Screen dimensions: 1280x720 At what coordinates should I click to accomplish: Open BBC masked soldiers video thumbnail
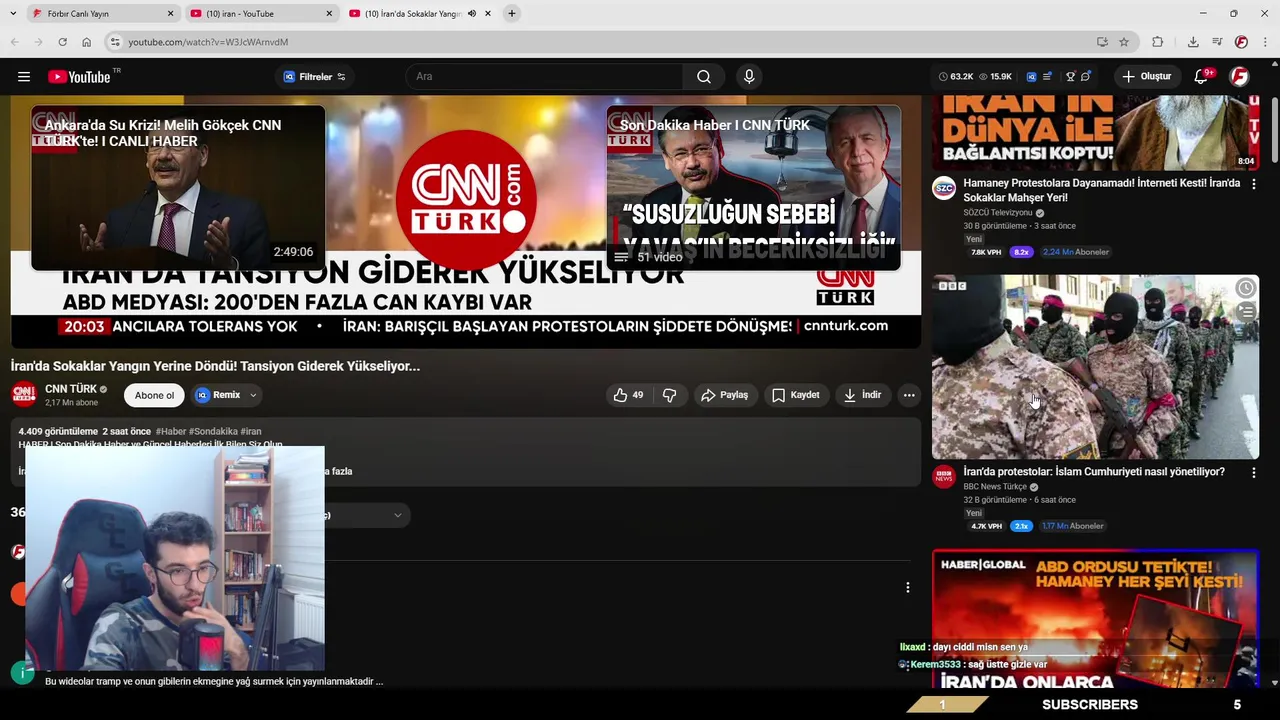[1095, 367]
